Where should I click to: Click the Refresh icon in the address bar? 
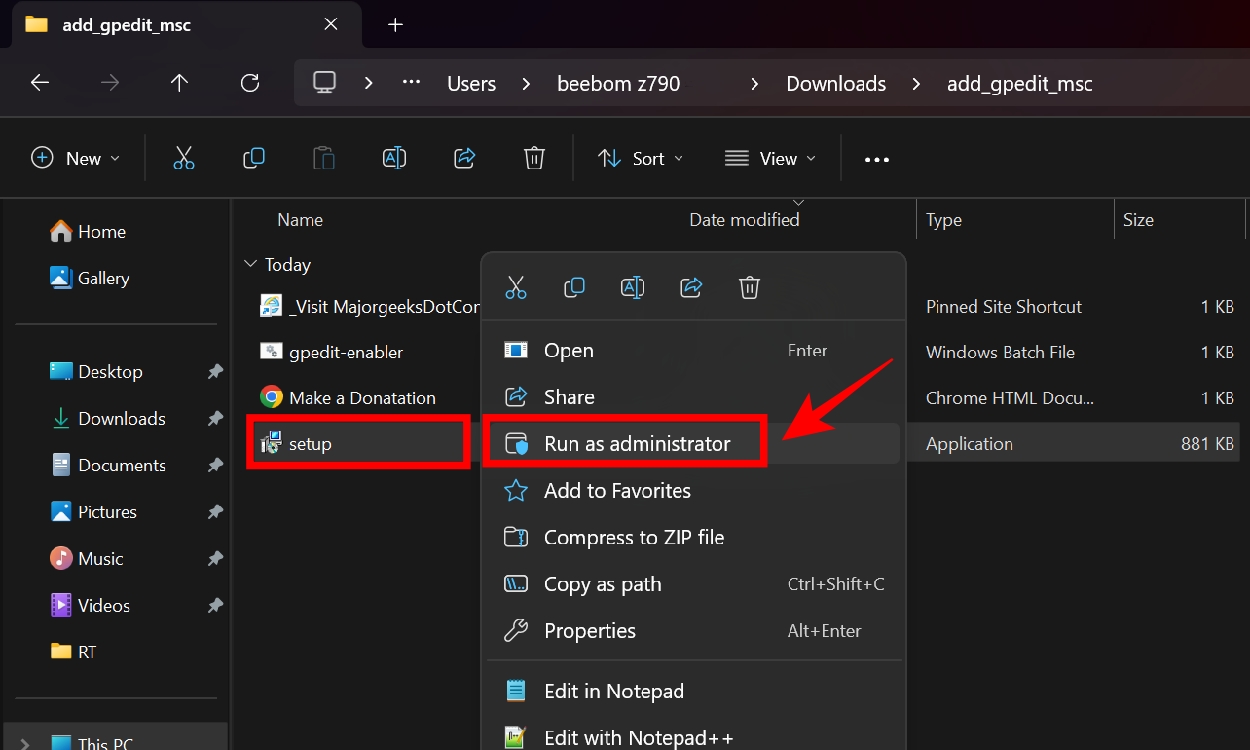pyautogui.click(x=249, y=83)
